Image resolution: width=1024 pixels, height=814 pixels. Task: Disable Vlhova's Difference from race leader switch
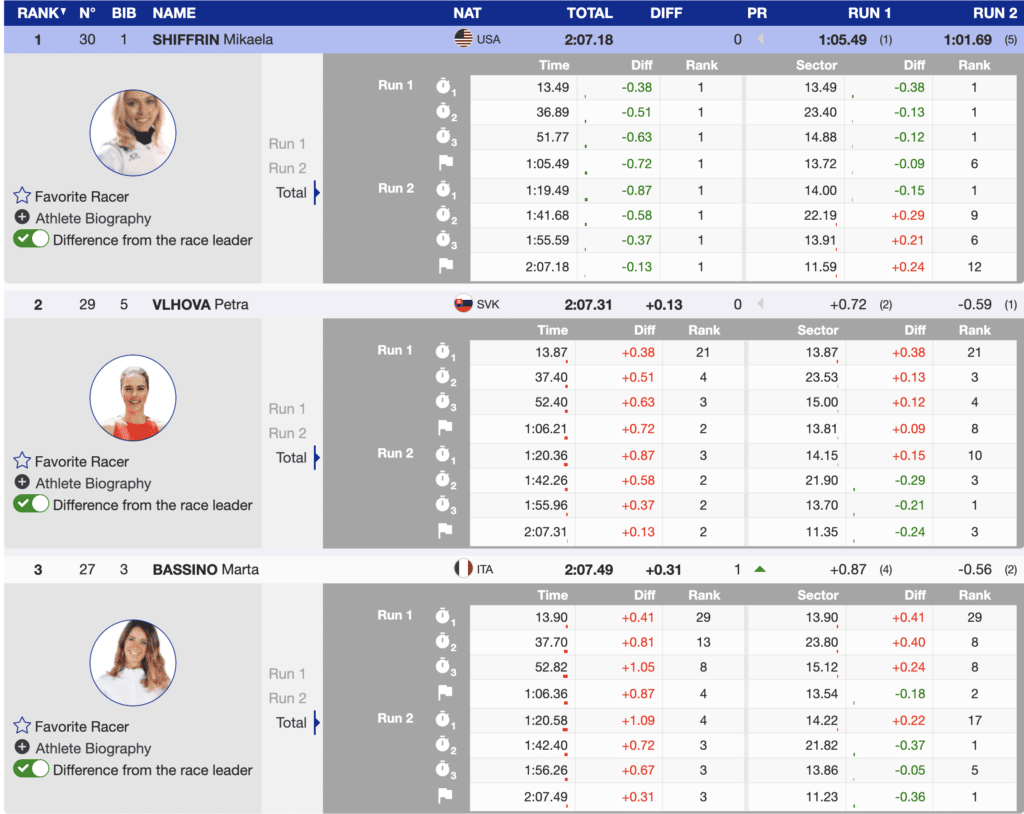coord(31,505)
